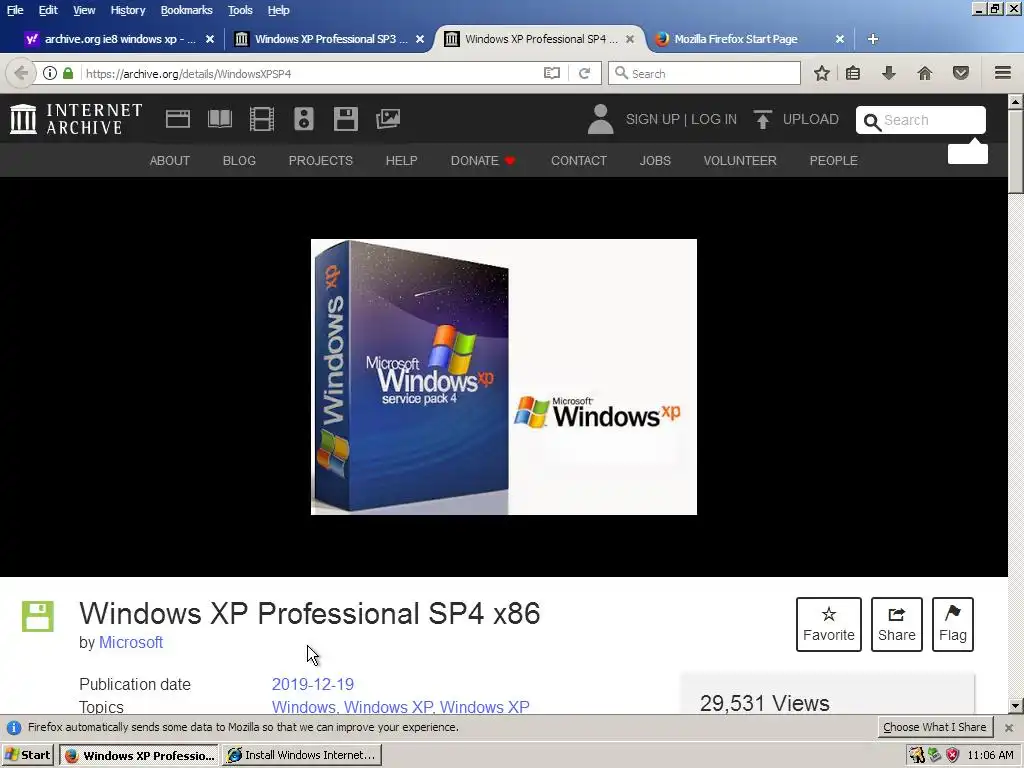
Task: Click the Windows XP SP4 box image
Action: 504,377
